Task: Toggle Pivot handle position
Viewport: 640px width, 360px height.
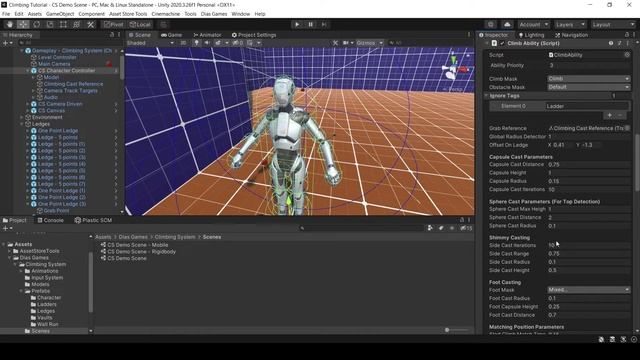Action: tap(114, 24)
